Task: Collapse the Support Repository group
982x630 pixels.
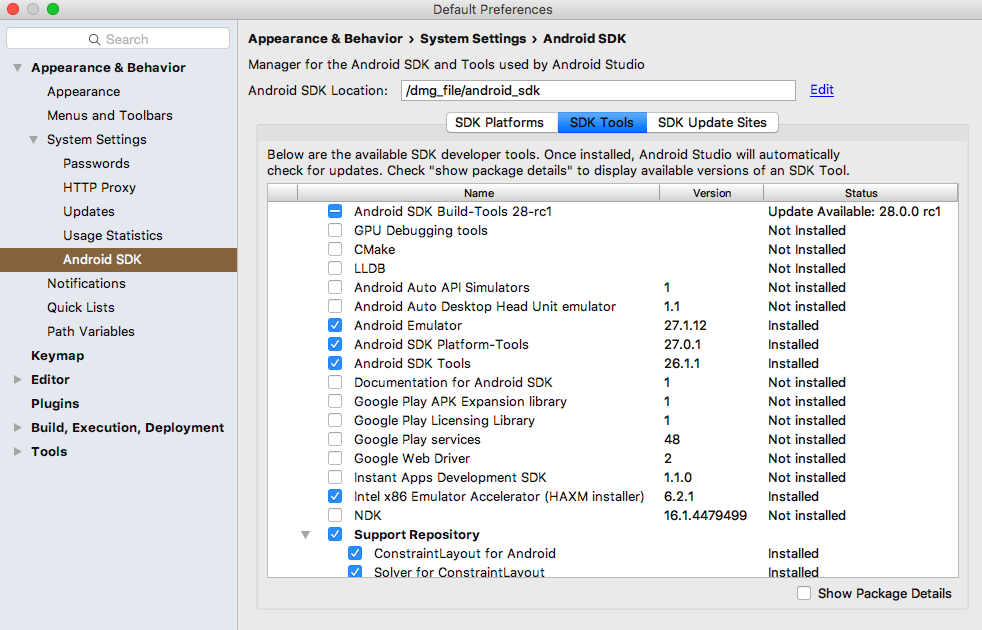Action: (306, 535)
